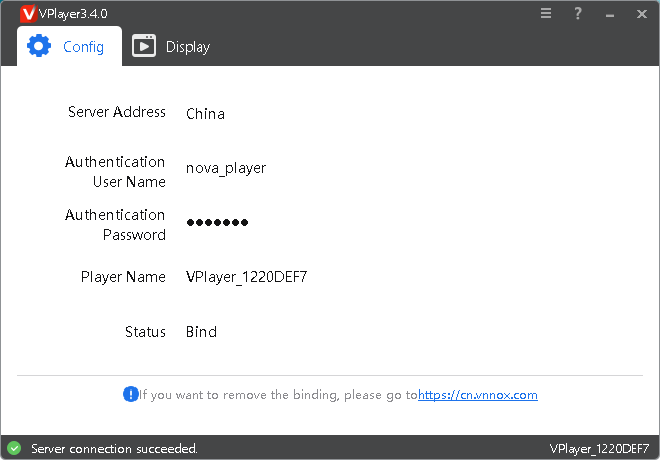
Task: Open the https://cn.vnnox.com link
Action: [x=478, y=395]
